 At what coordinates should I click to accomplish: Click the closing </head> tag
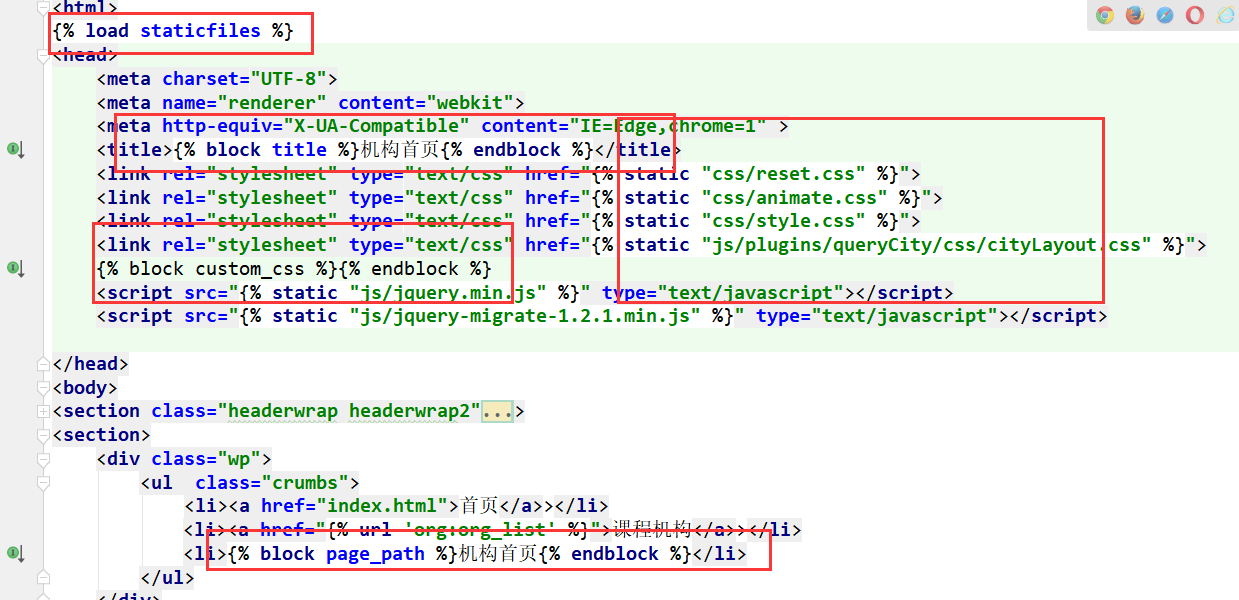point(90,364)
